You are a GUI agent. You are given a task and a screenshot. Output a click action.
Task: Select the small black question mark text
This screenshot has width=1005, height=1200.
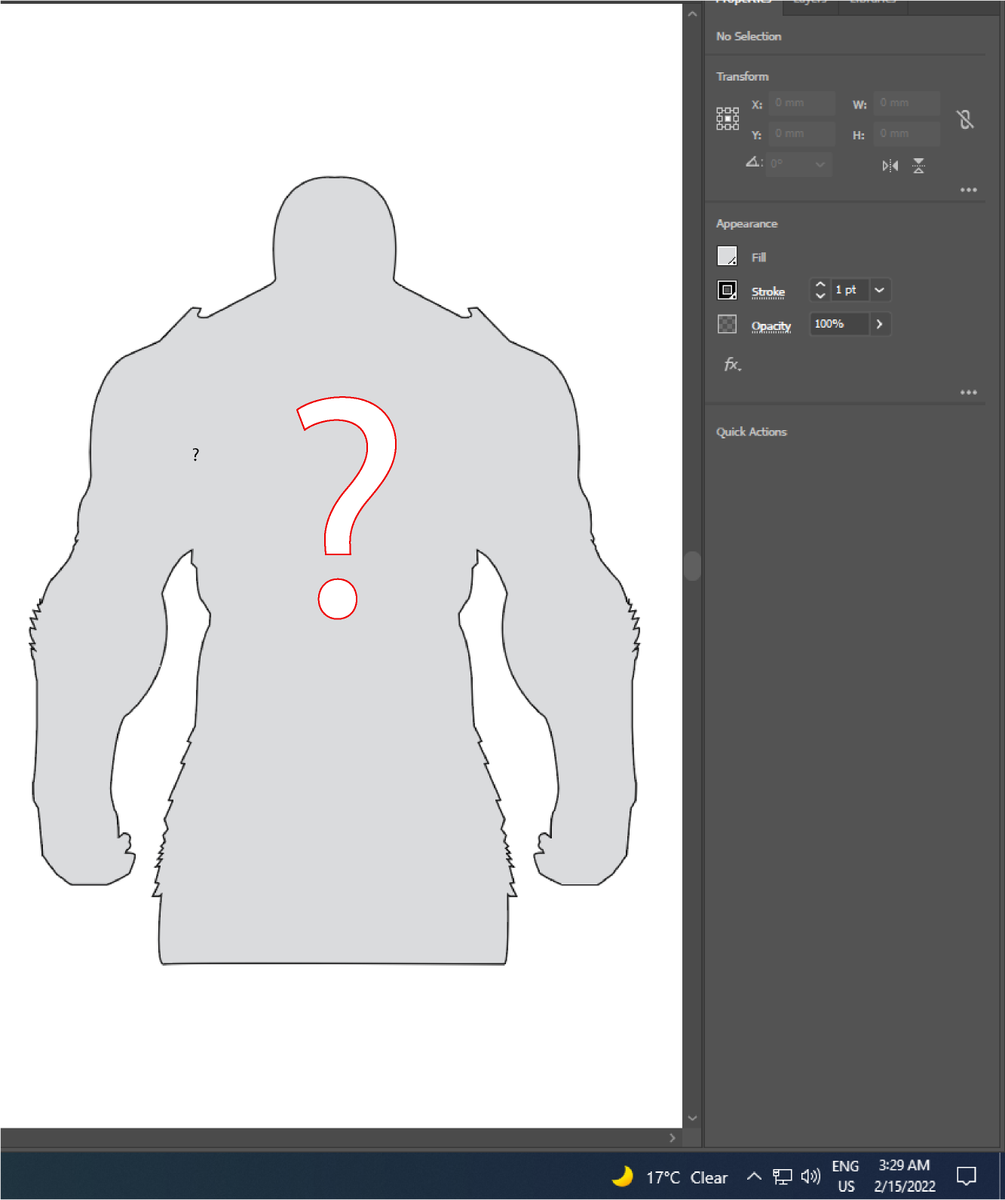click(195, 455)
